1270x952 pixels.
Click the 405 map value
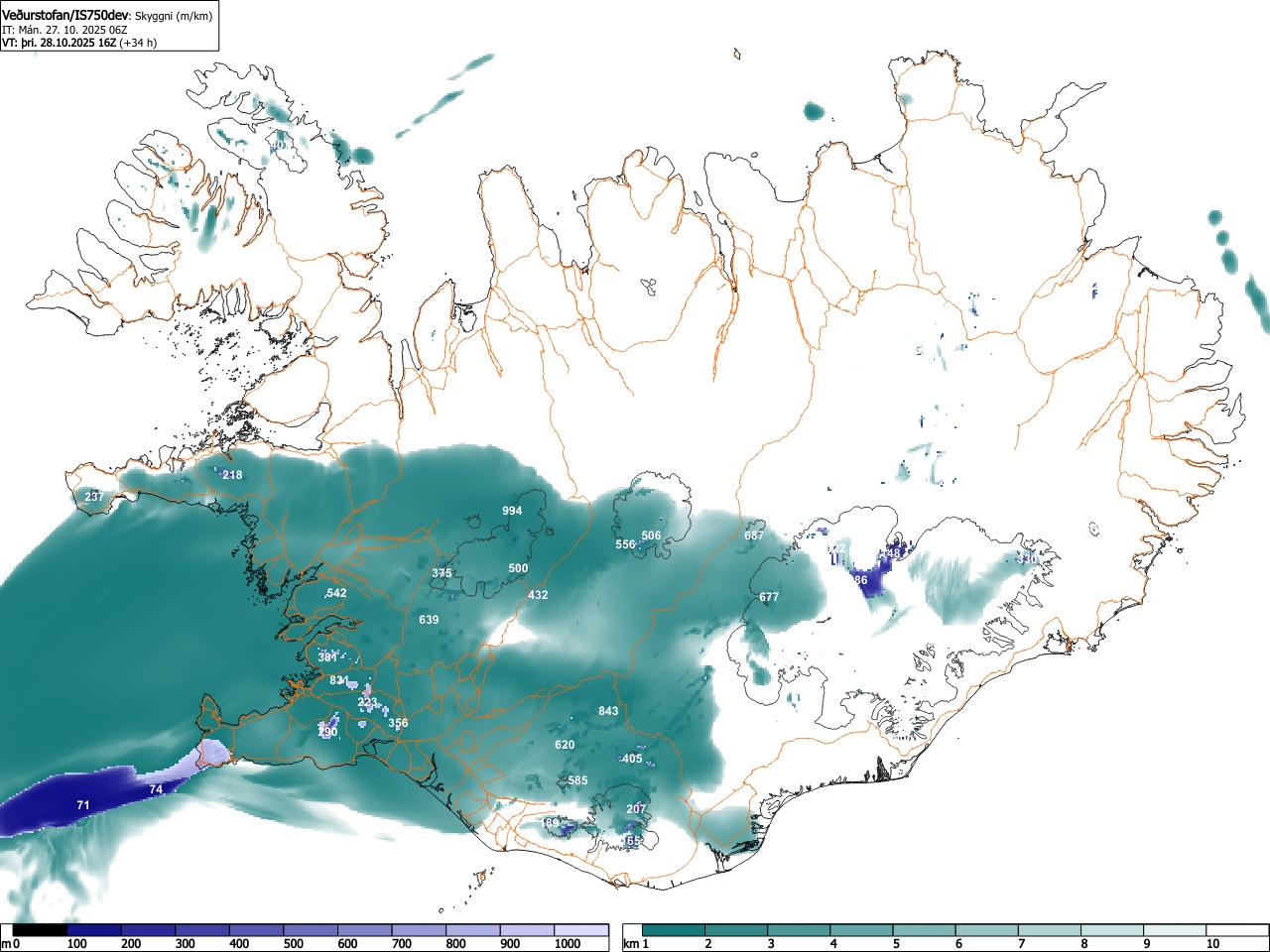[x=632, y=759]
